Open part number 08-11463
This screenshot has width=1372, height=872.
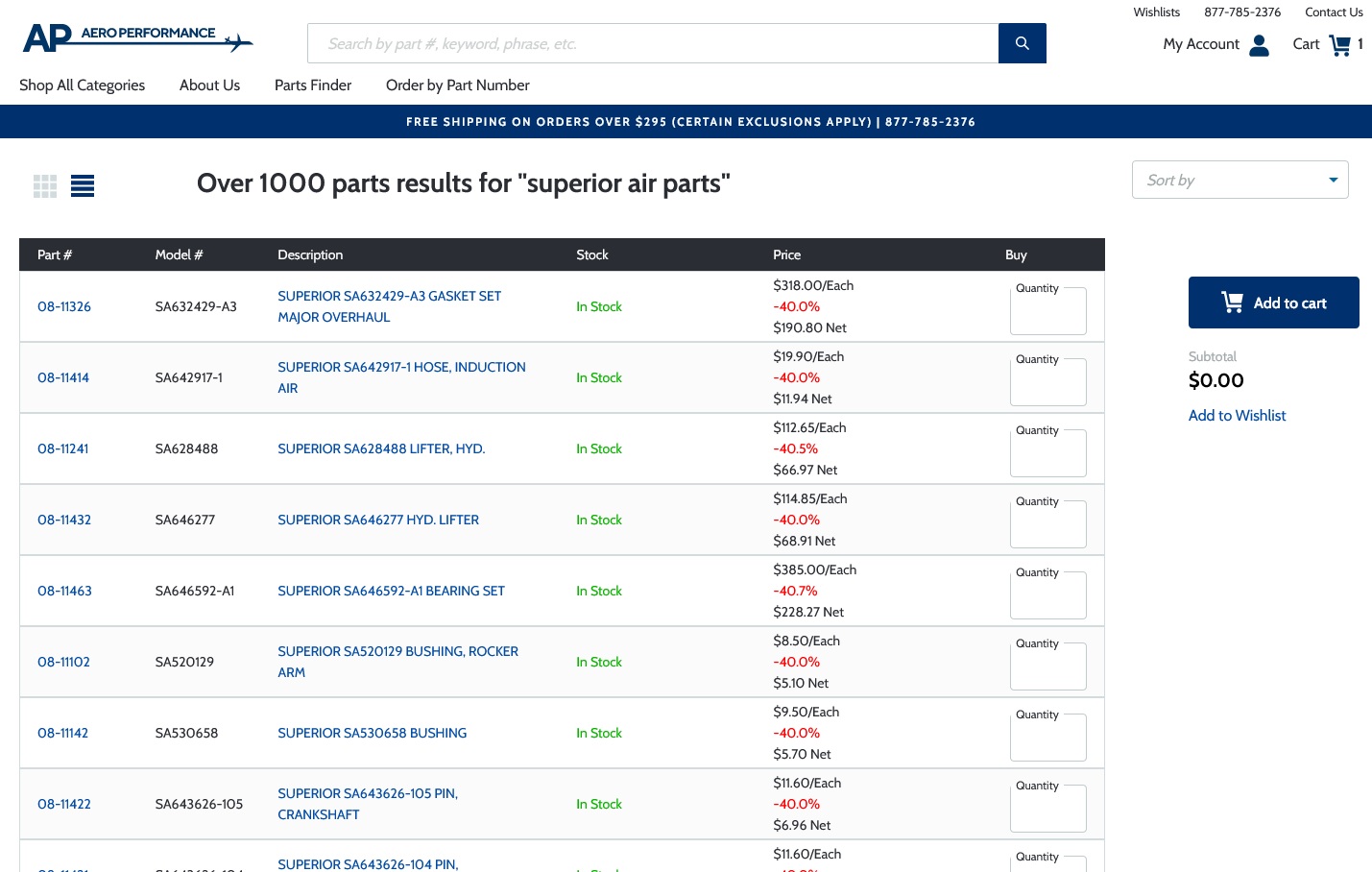(64, 592)
